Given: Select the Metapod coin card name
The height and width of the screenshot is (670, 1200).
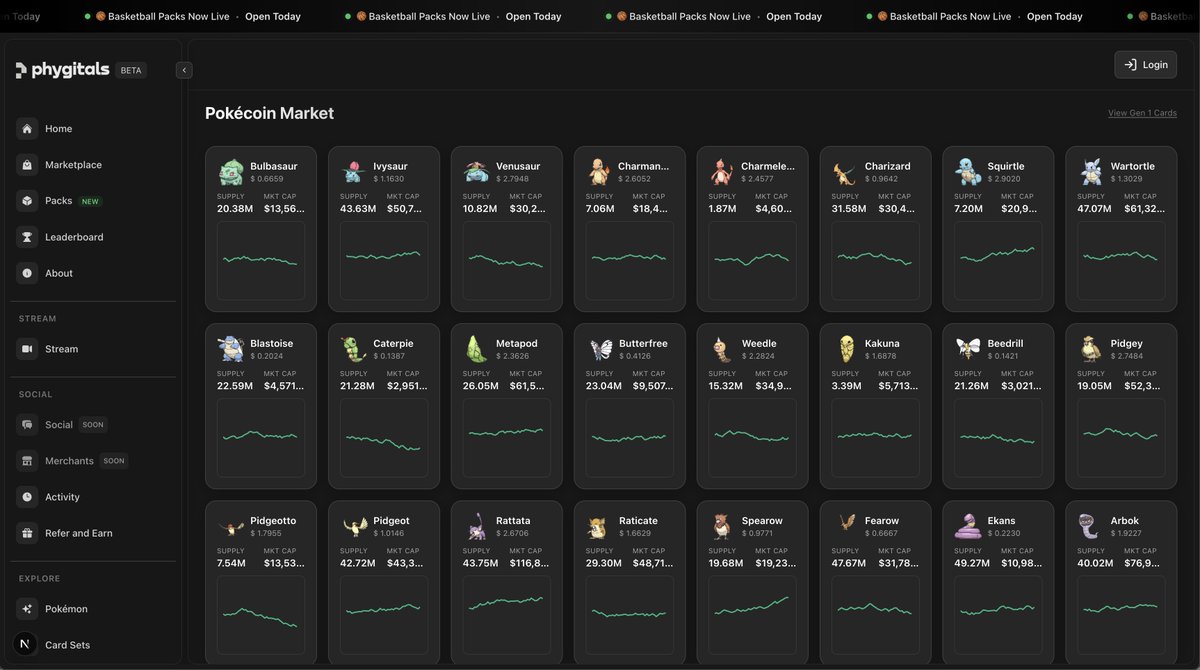Looking at the screenshot, I should 517,343.
